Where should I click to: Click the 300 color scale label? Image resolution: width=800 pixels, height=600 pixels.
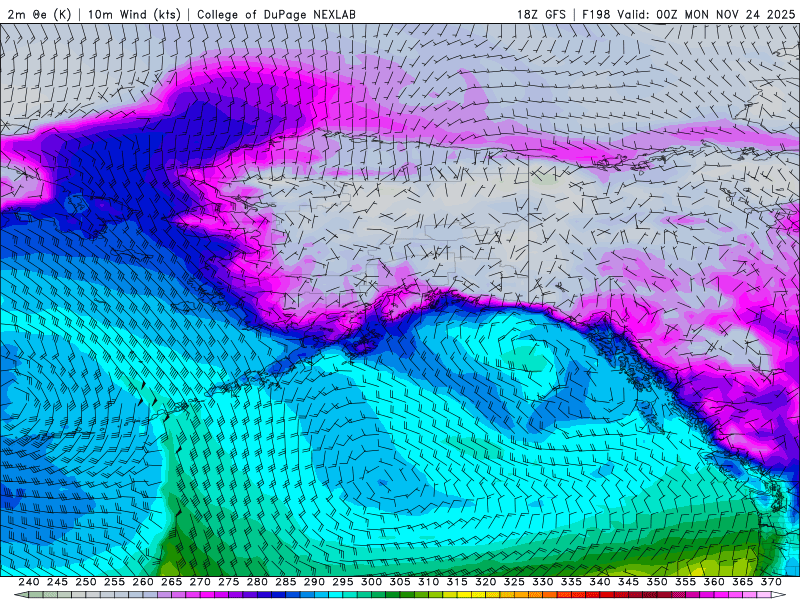371,582
